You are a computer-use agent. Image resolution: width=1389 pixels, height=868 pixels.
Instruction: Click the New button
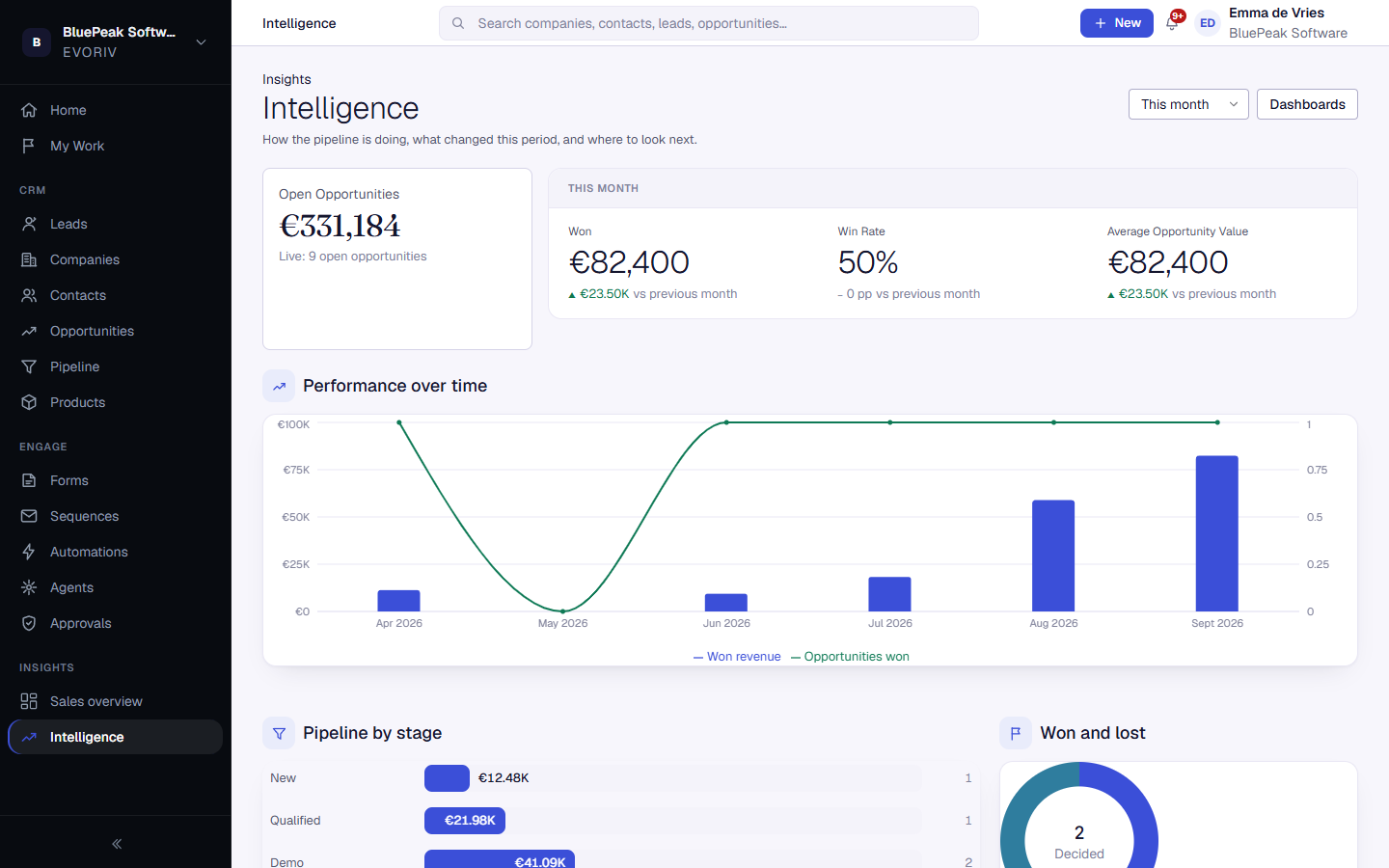pyautogui.click(x=1117, y=23)
